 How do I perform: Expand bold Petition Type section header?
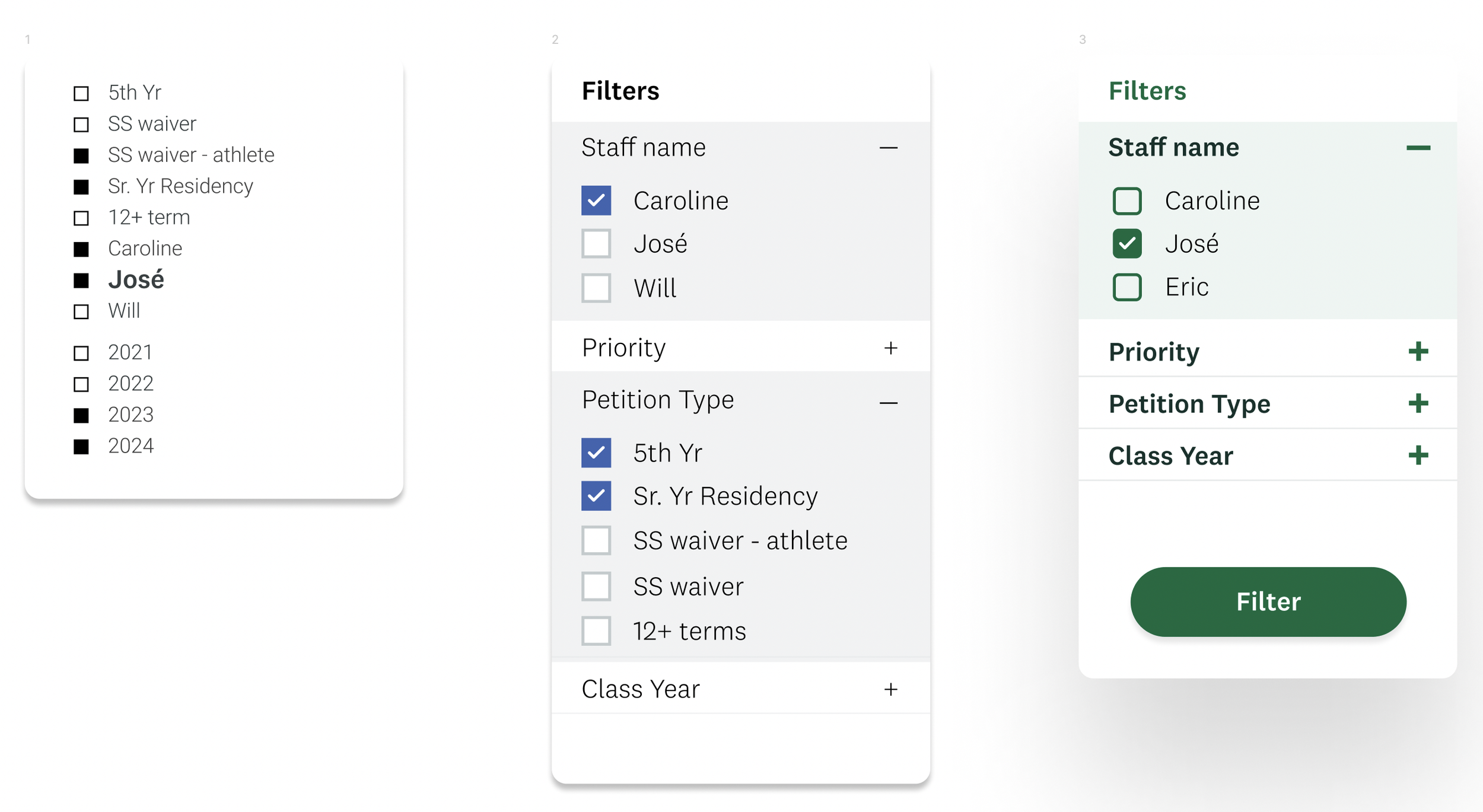click(1189, 404)
